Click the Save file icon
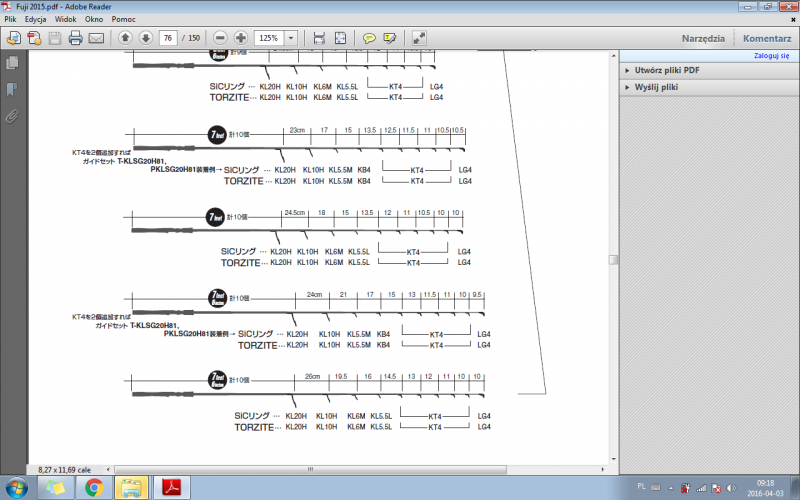800x500 pixels. [x=54, y=38]
